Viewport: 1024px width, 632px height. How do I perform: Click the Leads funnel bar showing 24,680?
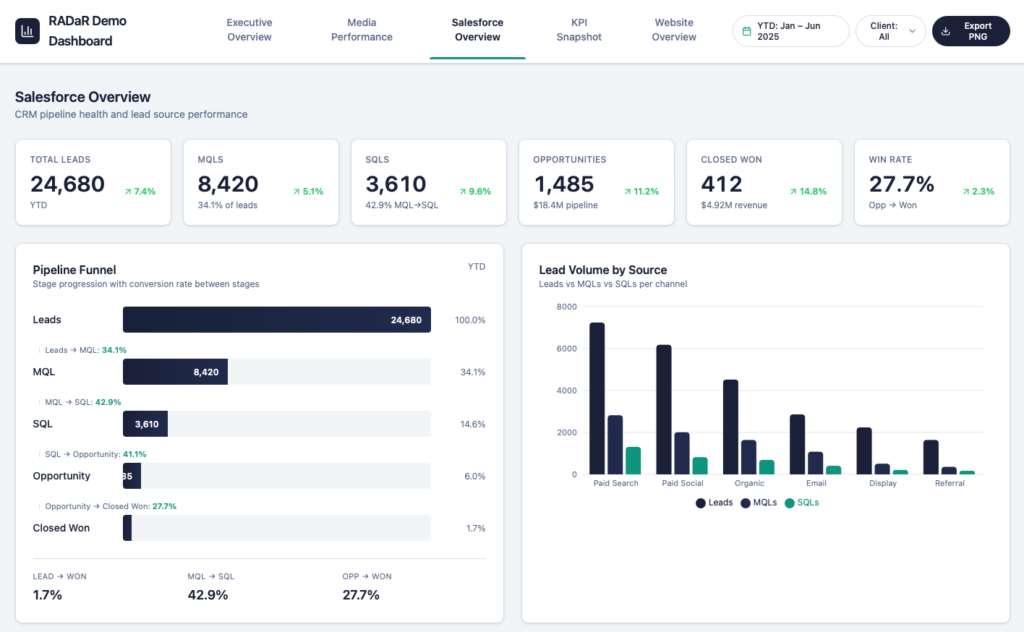(x=277, y=320)
